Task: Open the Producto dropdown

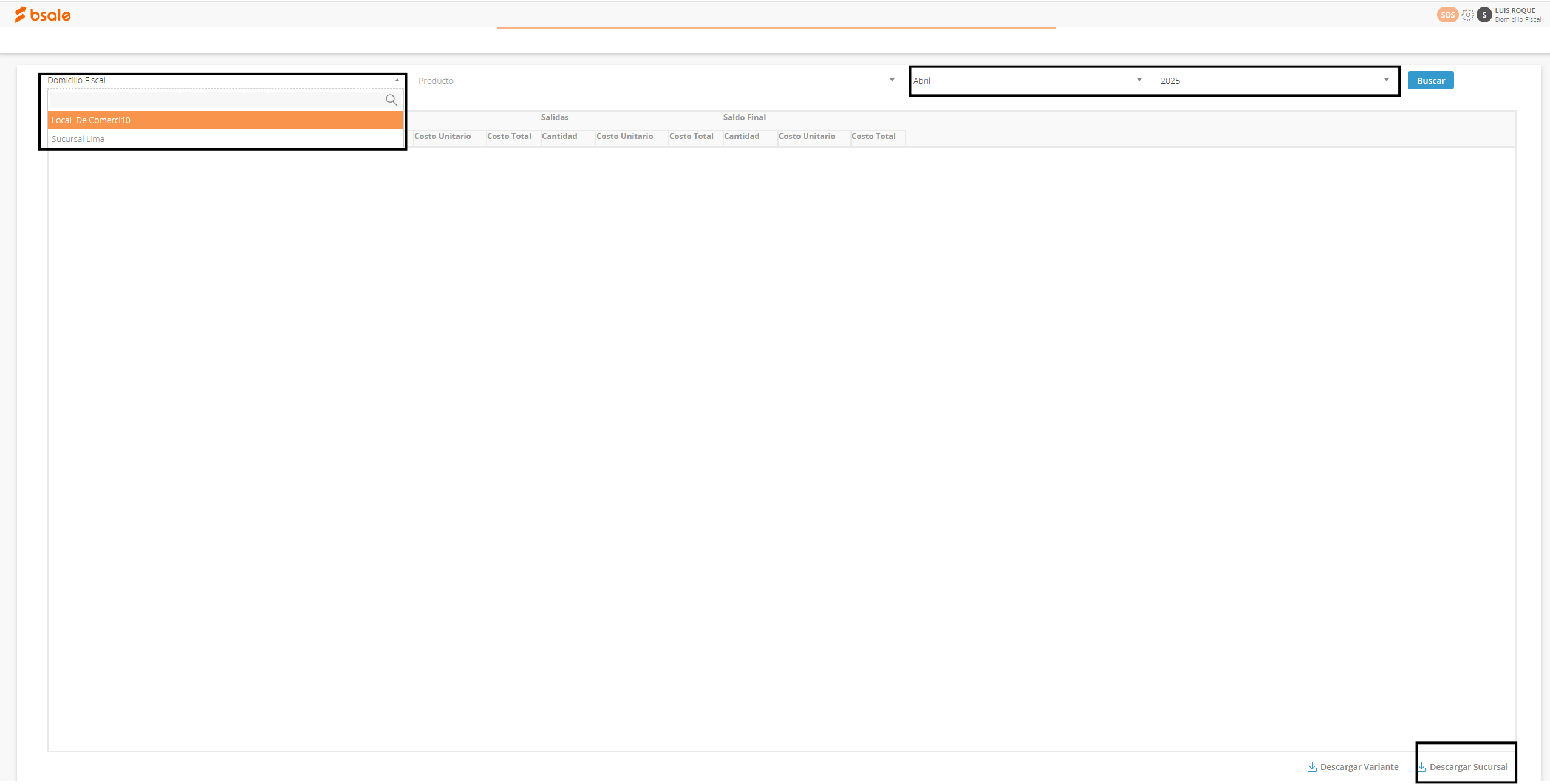Action: coord(656,81)
